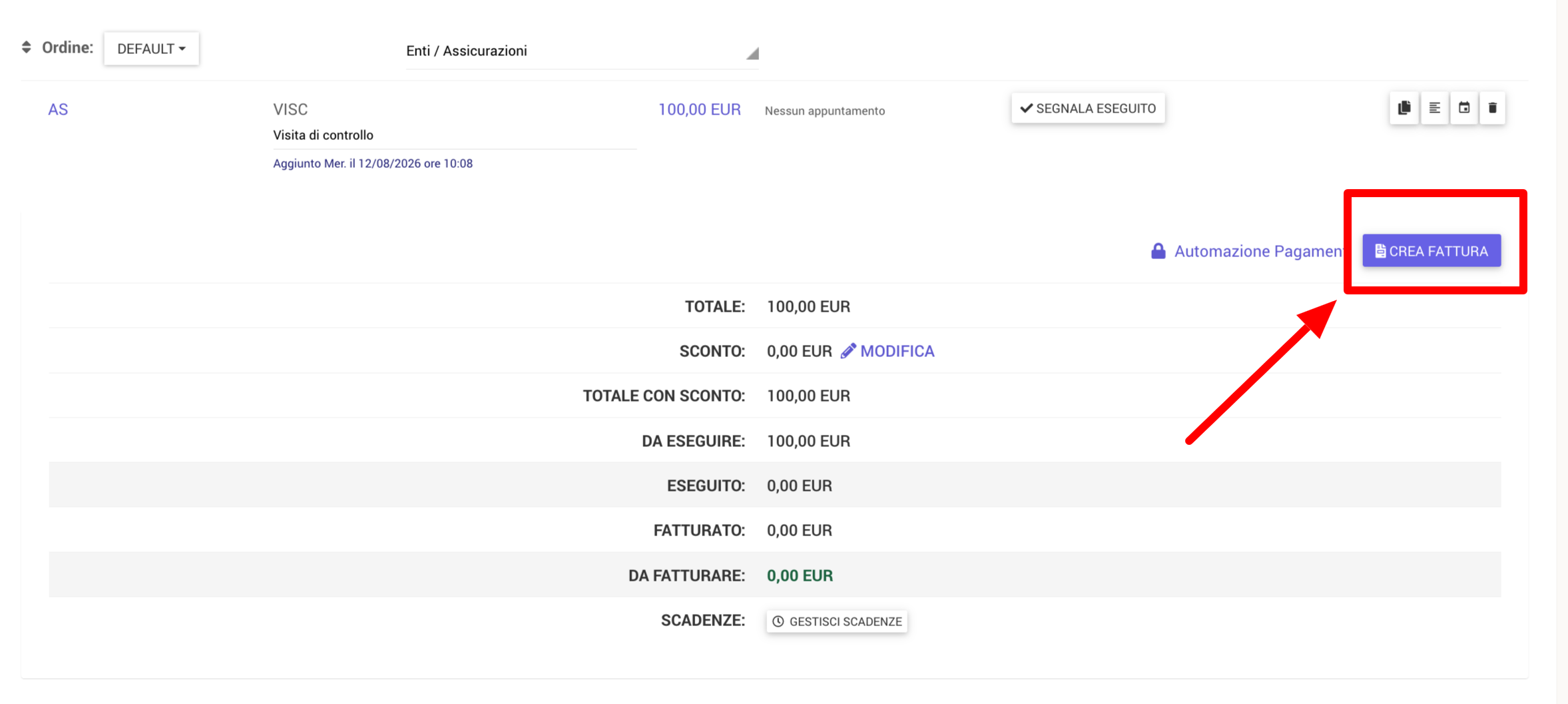Click the lock icon near Automazione Pagamenti
The image size is (1568, 704).
pyautogui.click(x=1159, y=251)
